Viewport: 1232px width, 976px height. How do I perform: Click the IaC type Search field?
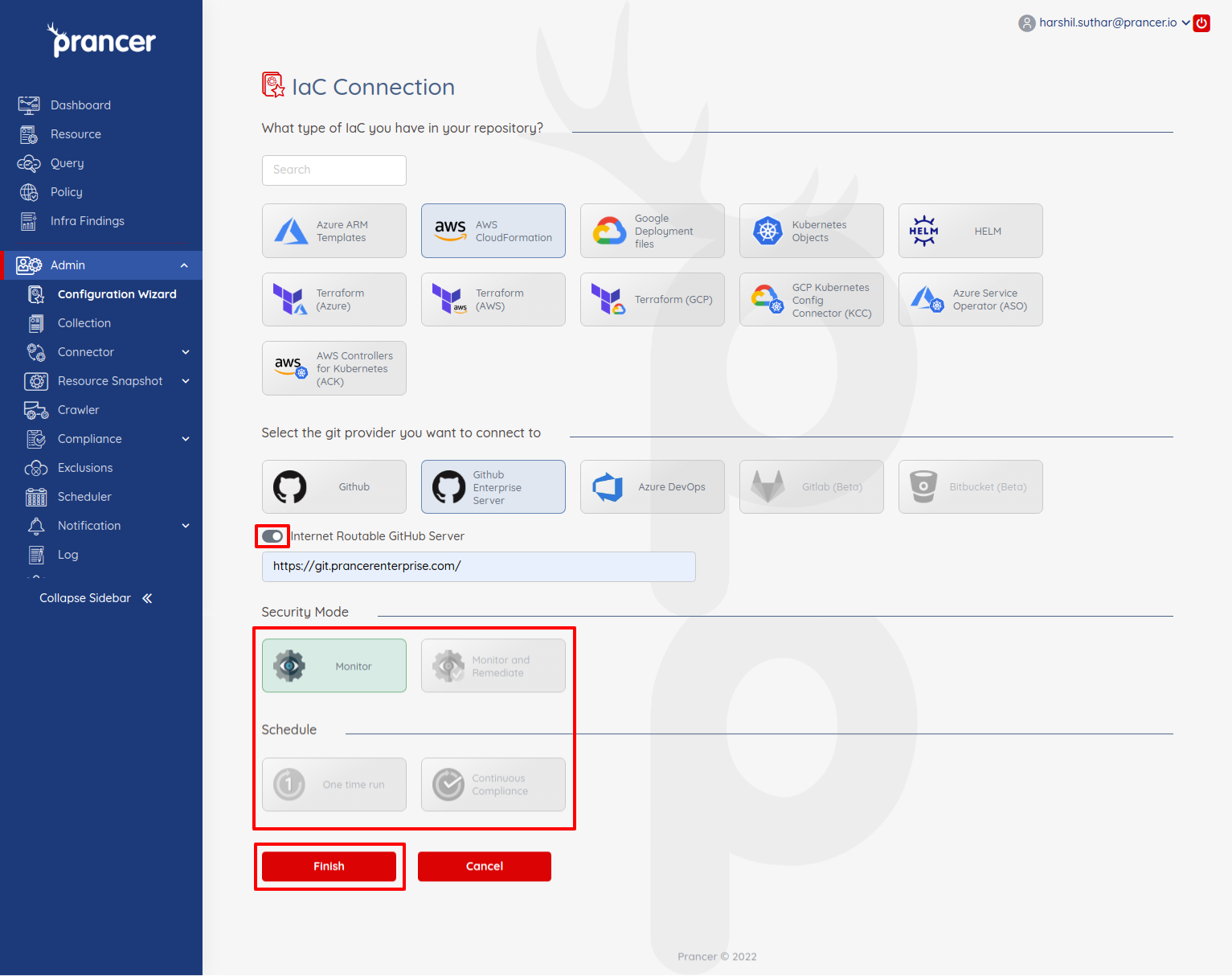point(334,170)
